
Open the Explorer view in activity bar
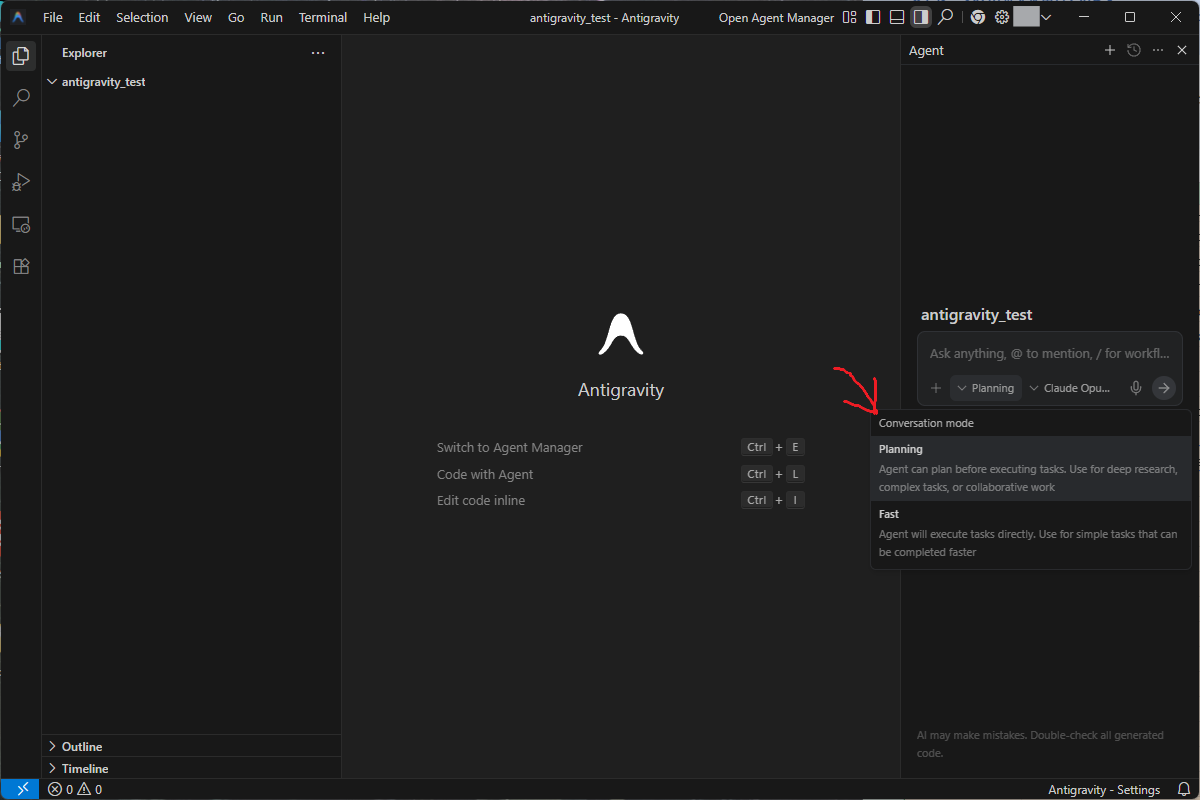pos(21,56)
